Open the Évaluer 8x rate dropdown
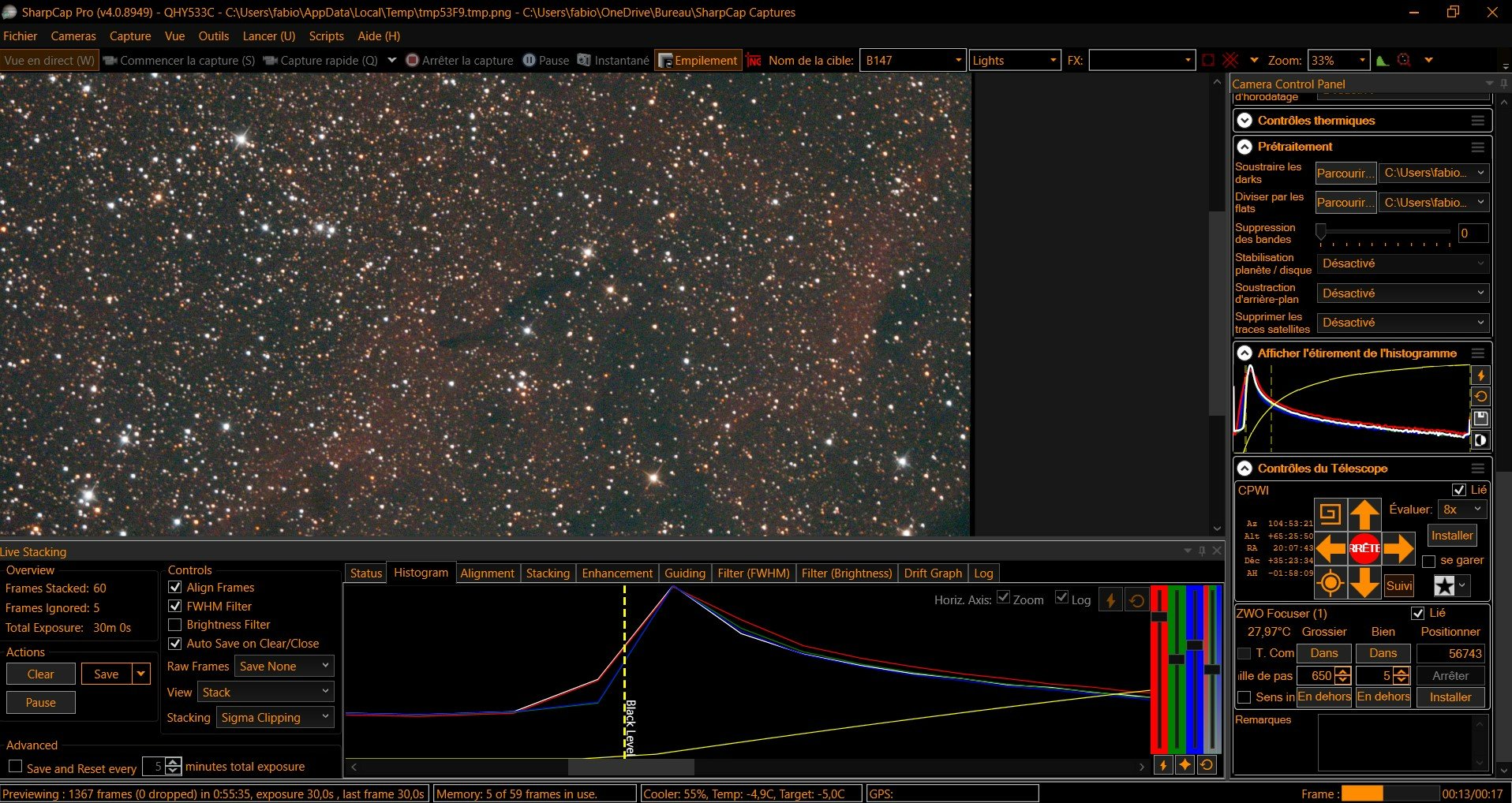 pos(1462,510)
